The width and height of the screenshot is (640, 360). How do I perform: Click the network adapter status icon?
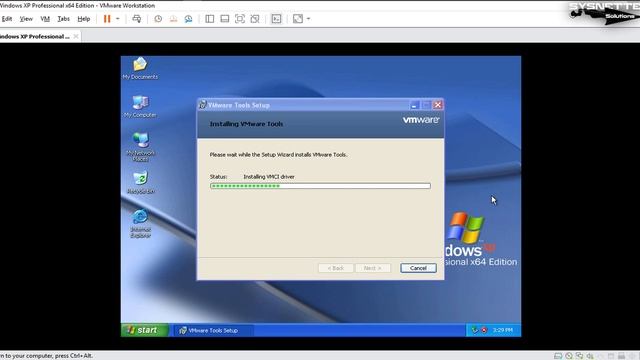579,356
